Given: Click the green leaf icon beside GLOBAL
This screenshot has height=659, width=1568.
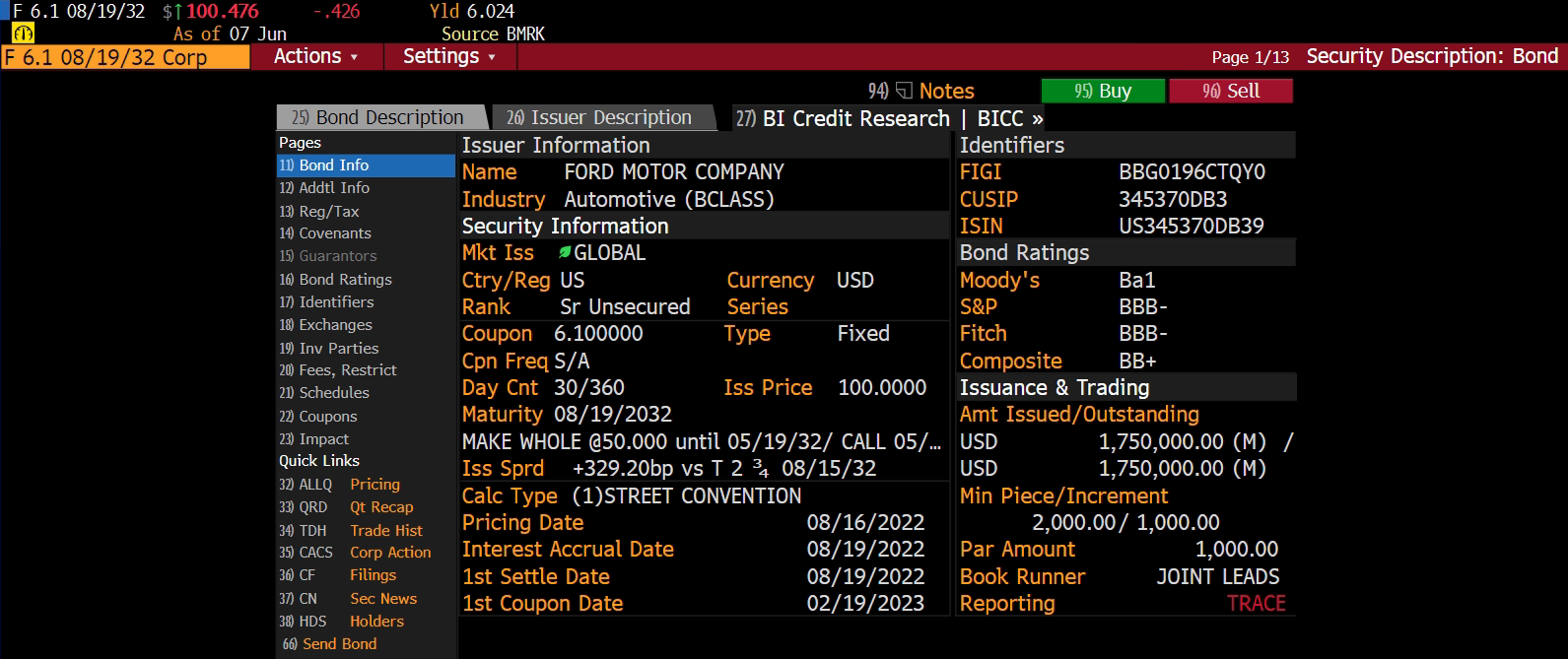Looking at the screenshot, I should (x=565, y=253).
